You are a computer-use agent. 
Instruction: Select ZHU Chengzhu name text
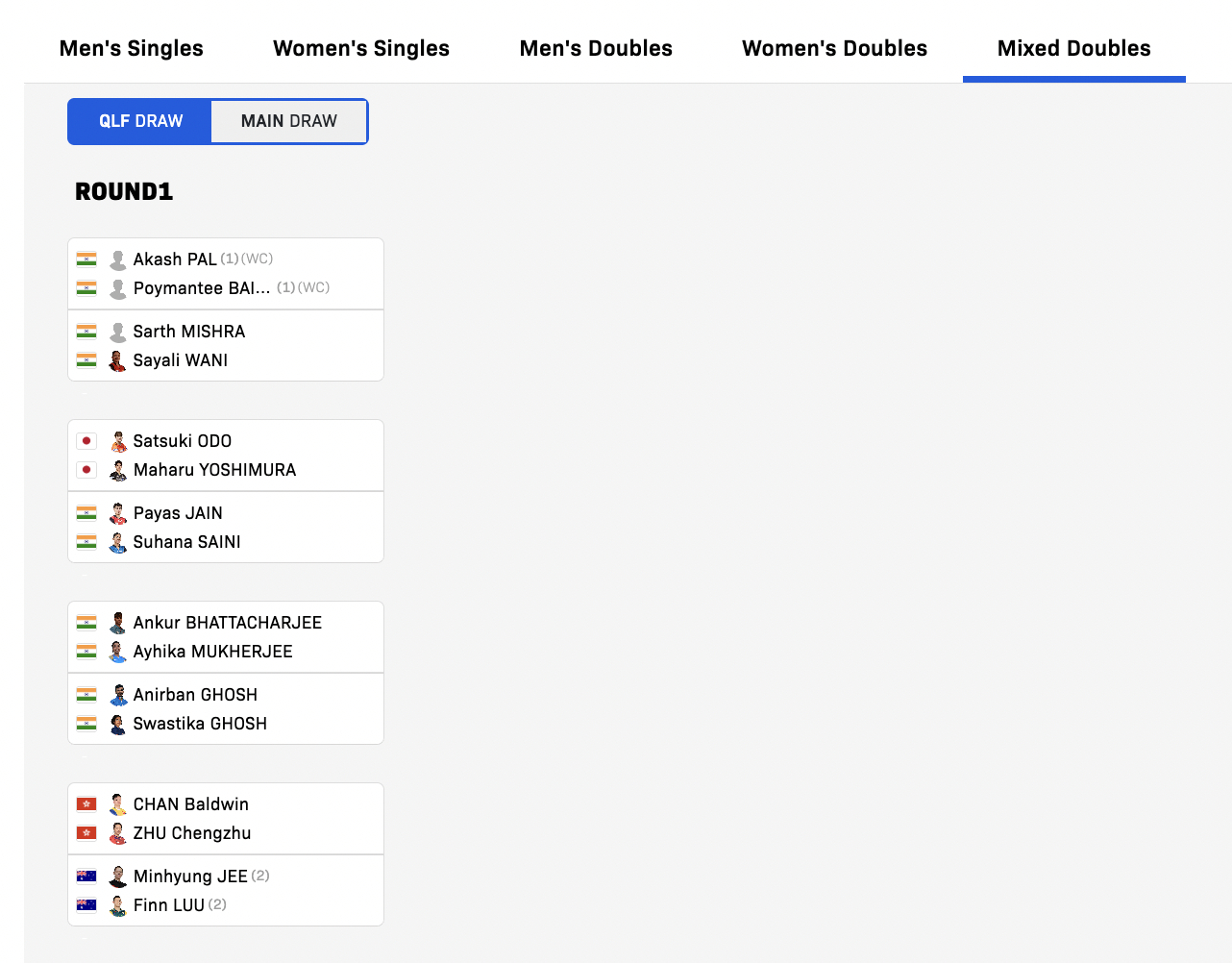coord(192,833)
